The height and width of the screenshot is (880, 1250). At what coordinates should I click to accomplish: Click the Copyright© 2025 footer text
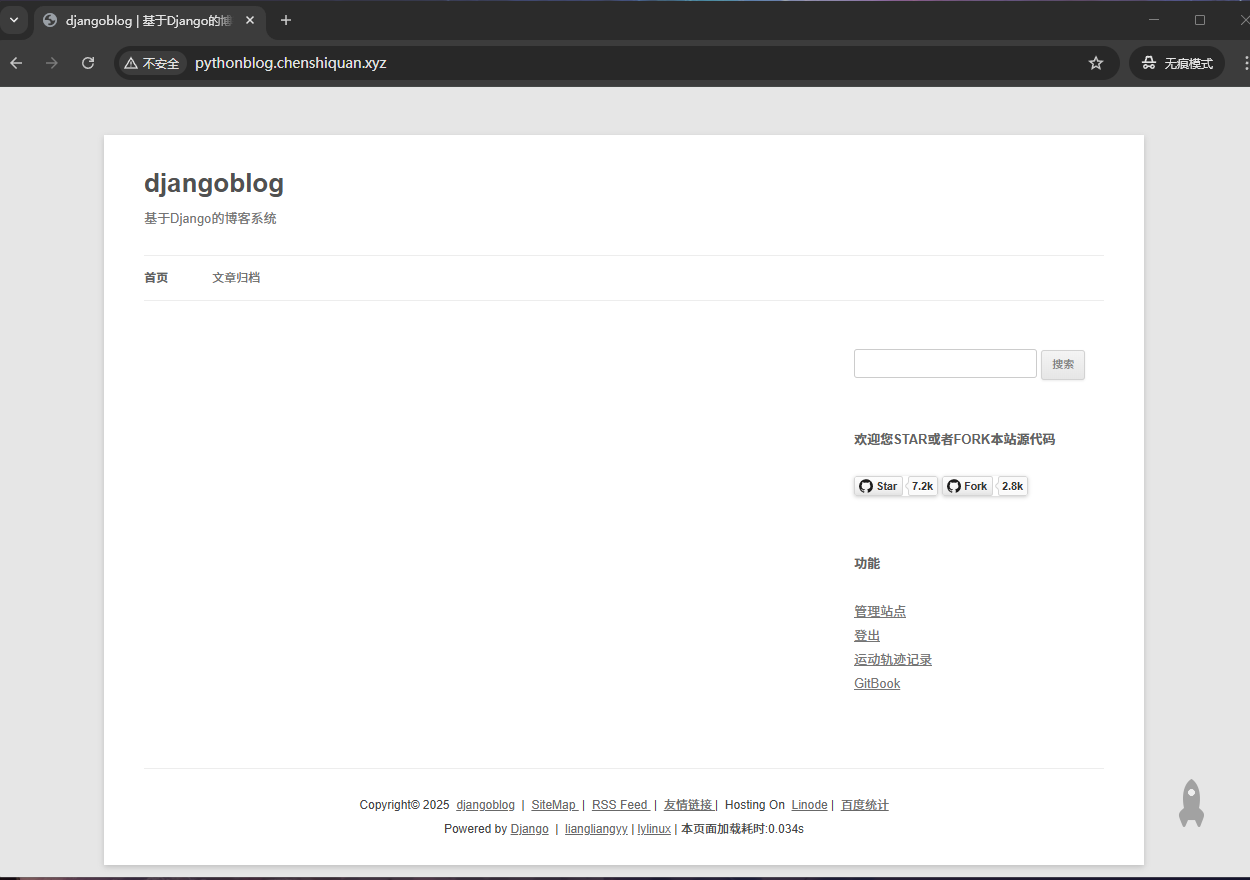tap(405, 805)
